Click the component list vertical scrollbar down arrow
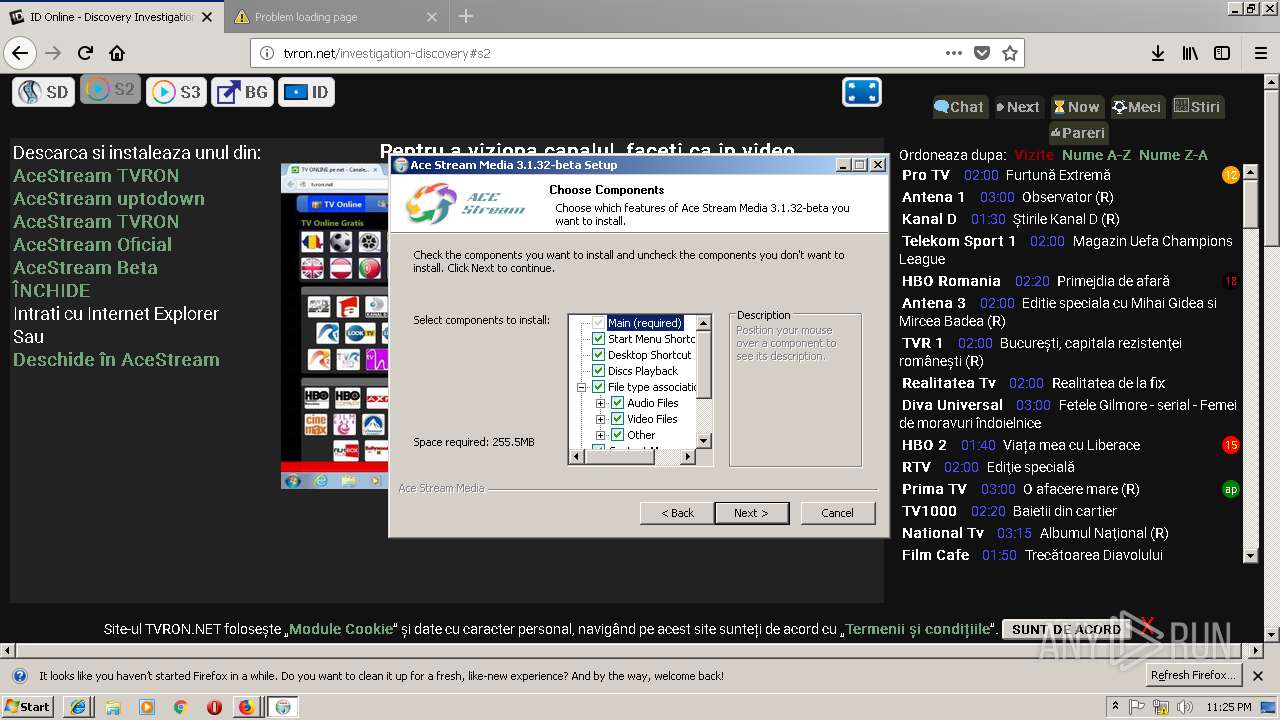This screenshot has width=1280, height=720. (x=704, y=441)
